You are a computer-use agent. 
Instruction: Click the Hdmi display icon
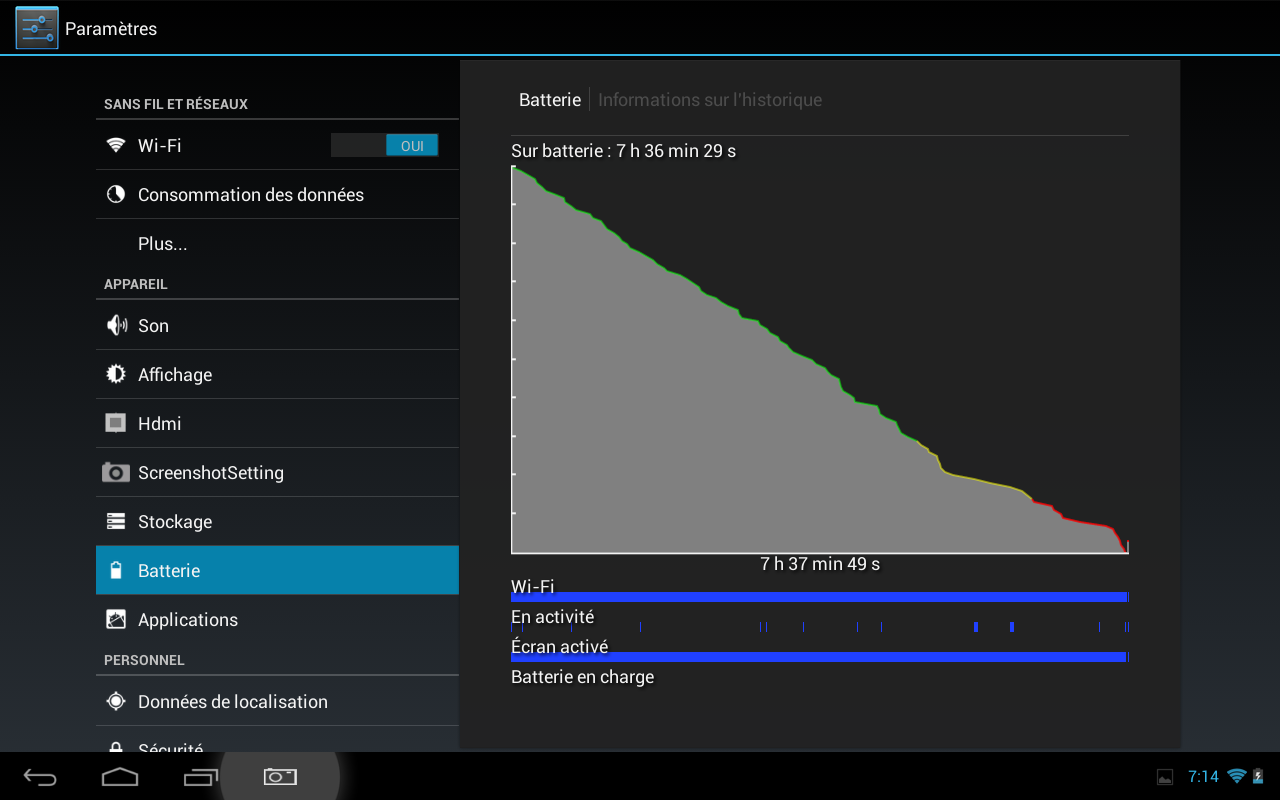click(x=116, y=423)
